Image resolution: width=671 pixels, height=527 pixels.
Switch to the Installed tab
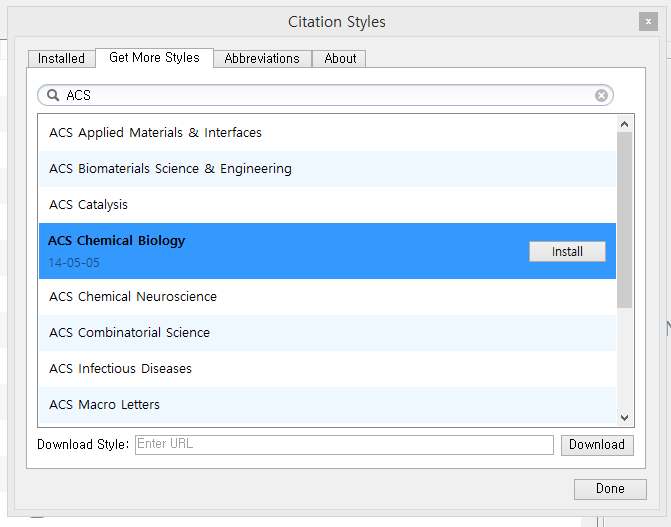click(x=61, y=58)
